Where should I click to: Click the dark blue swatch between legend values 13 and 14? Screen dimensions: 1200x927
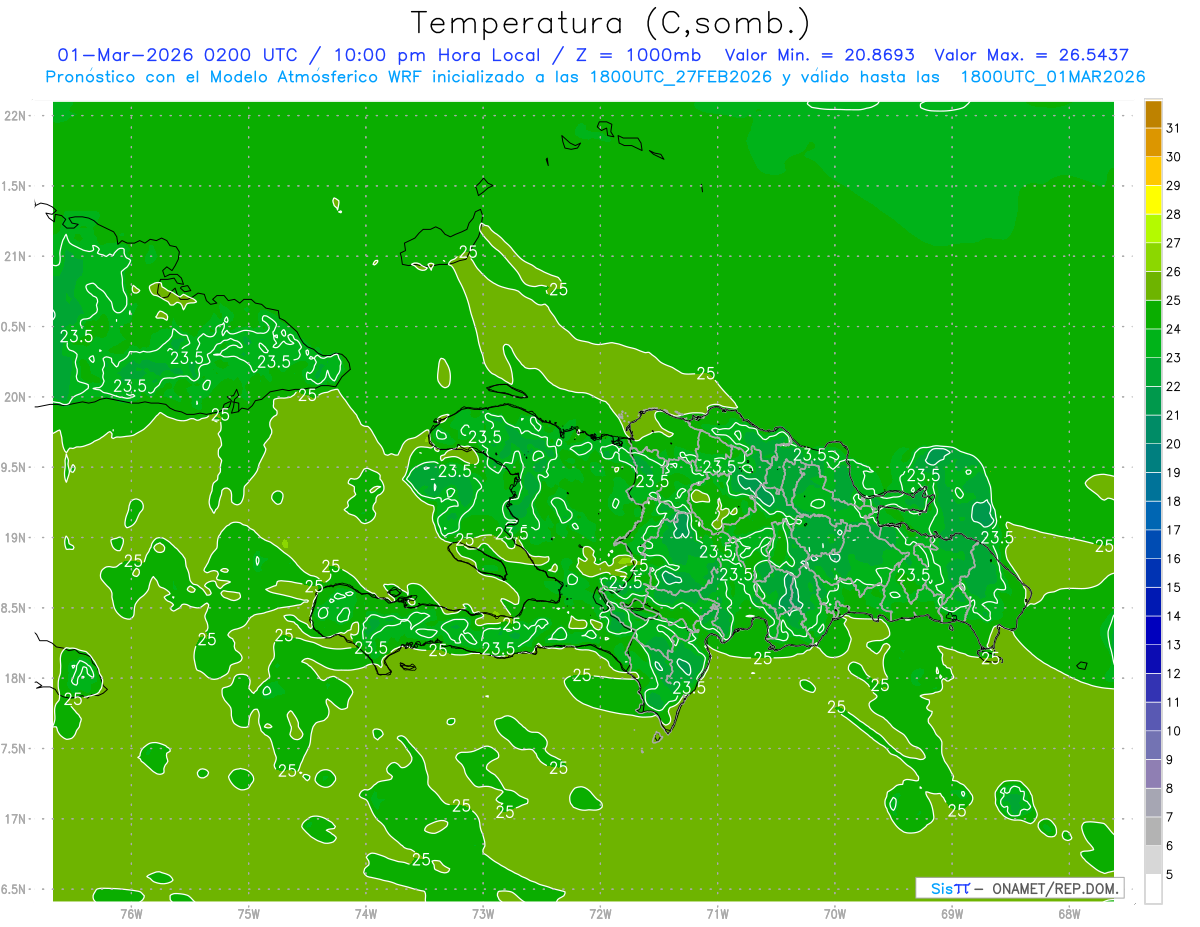(x=1153, y=630)
